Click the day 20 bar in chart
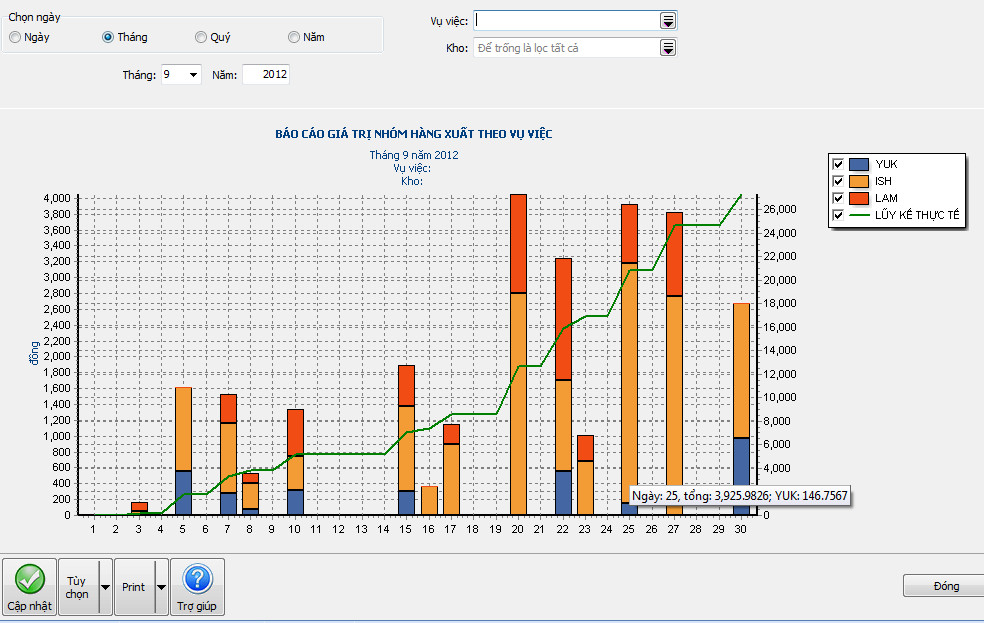 pos(518,400)
